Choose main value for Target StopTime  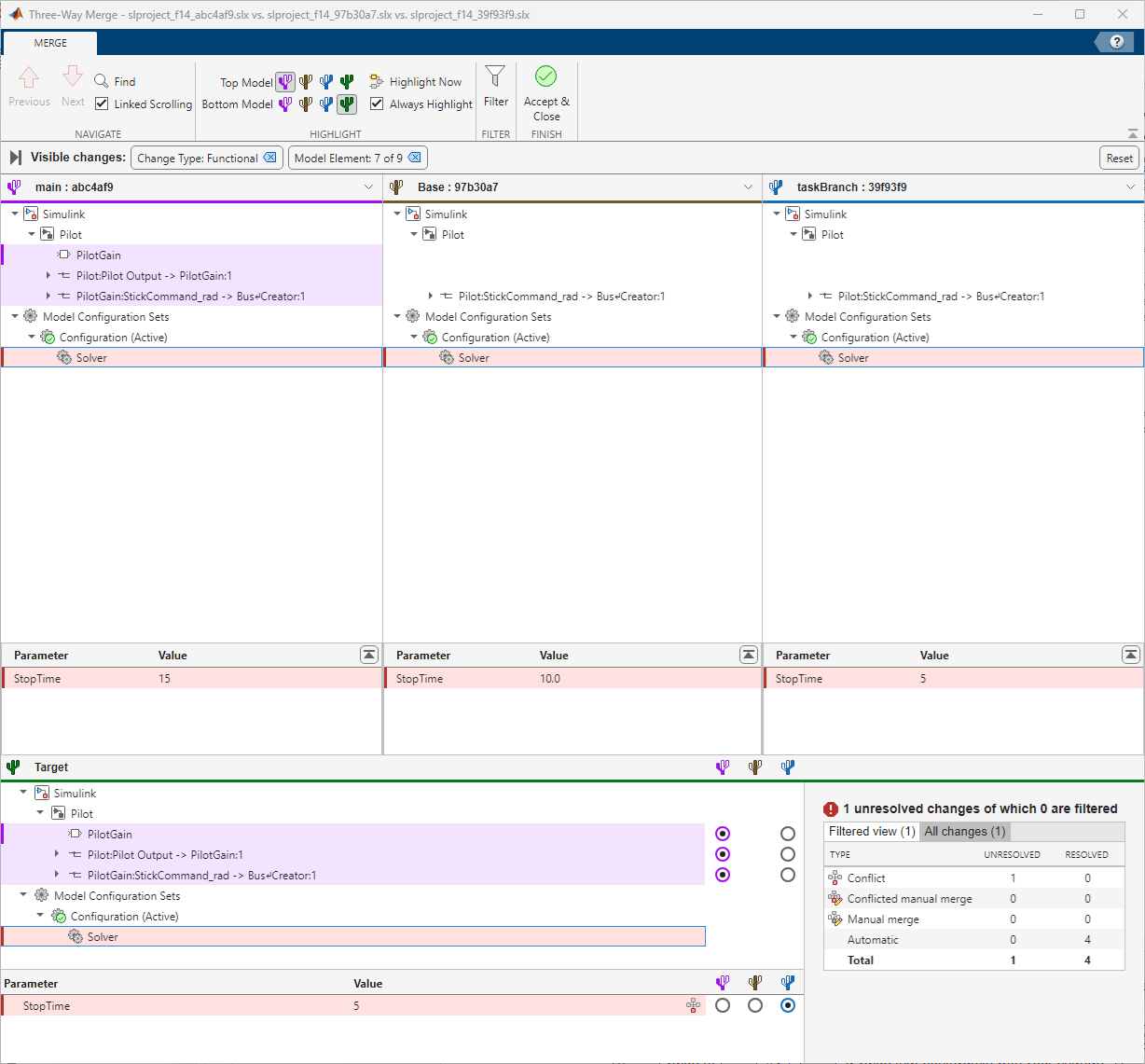tap(723, 1005)
